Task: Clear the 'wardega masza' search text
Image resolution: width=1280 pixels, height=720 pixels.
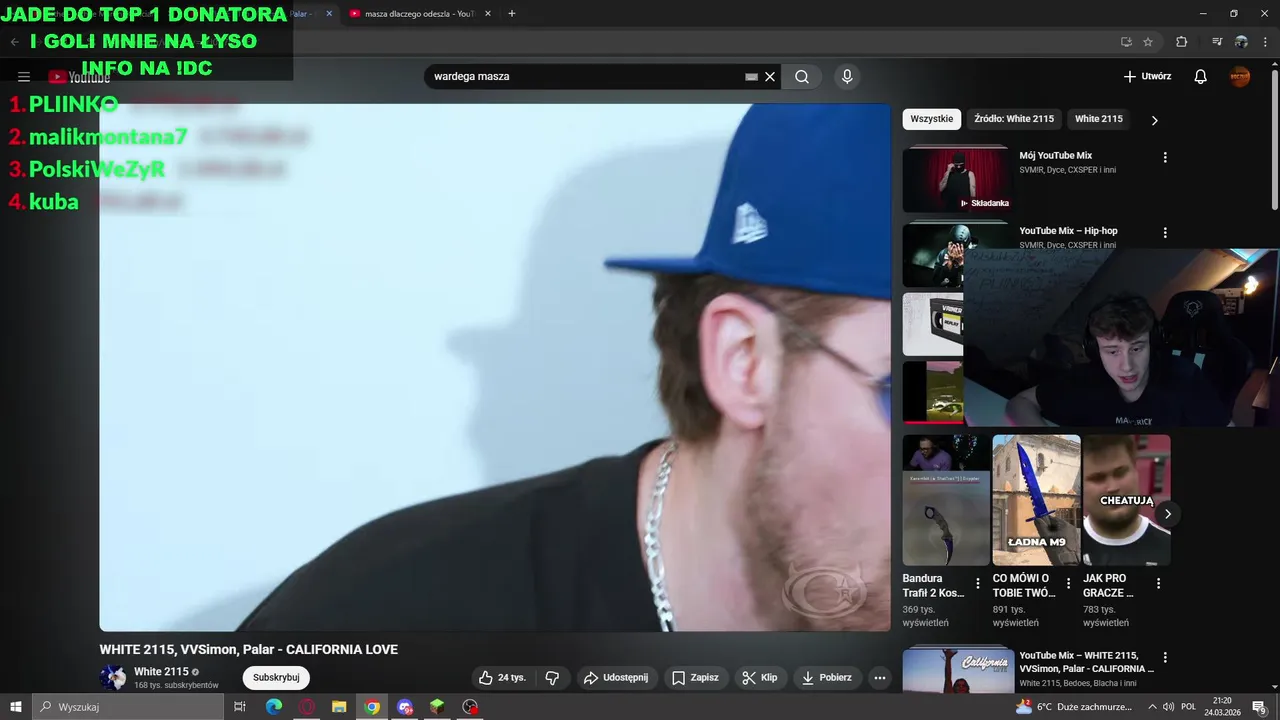Action: (770, 77)
